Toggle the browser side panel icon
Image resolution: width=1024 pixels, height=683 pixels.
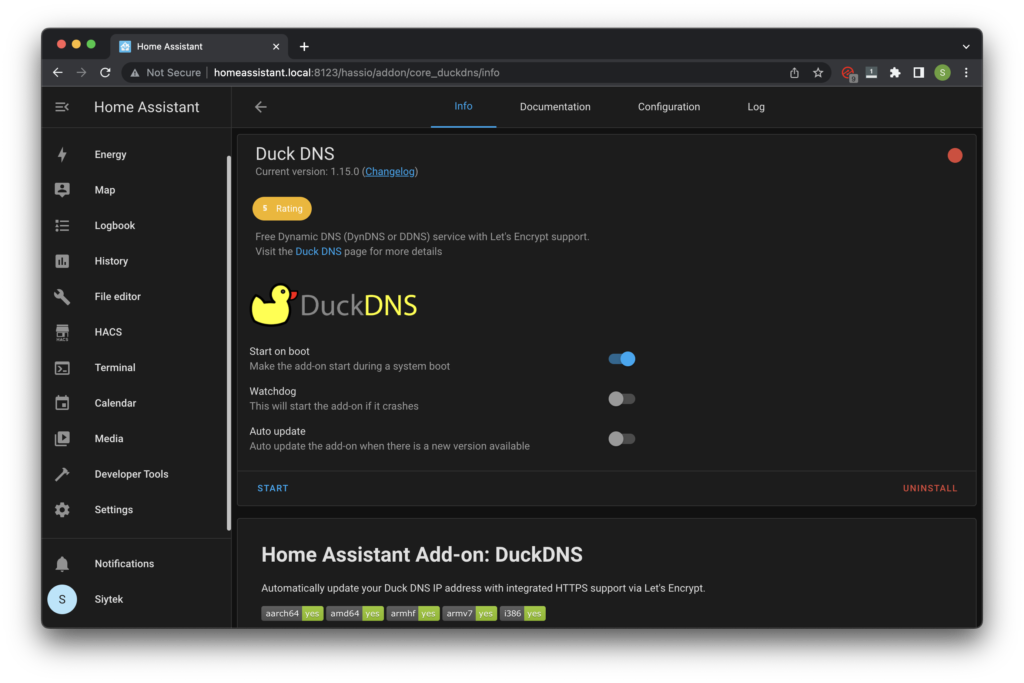pyautogui.click(x=918, y=72)
